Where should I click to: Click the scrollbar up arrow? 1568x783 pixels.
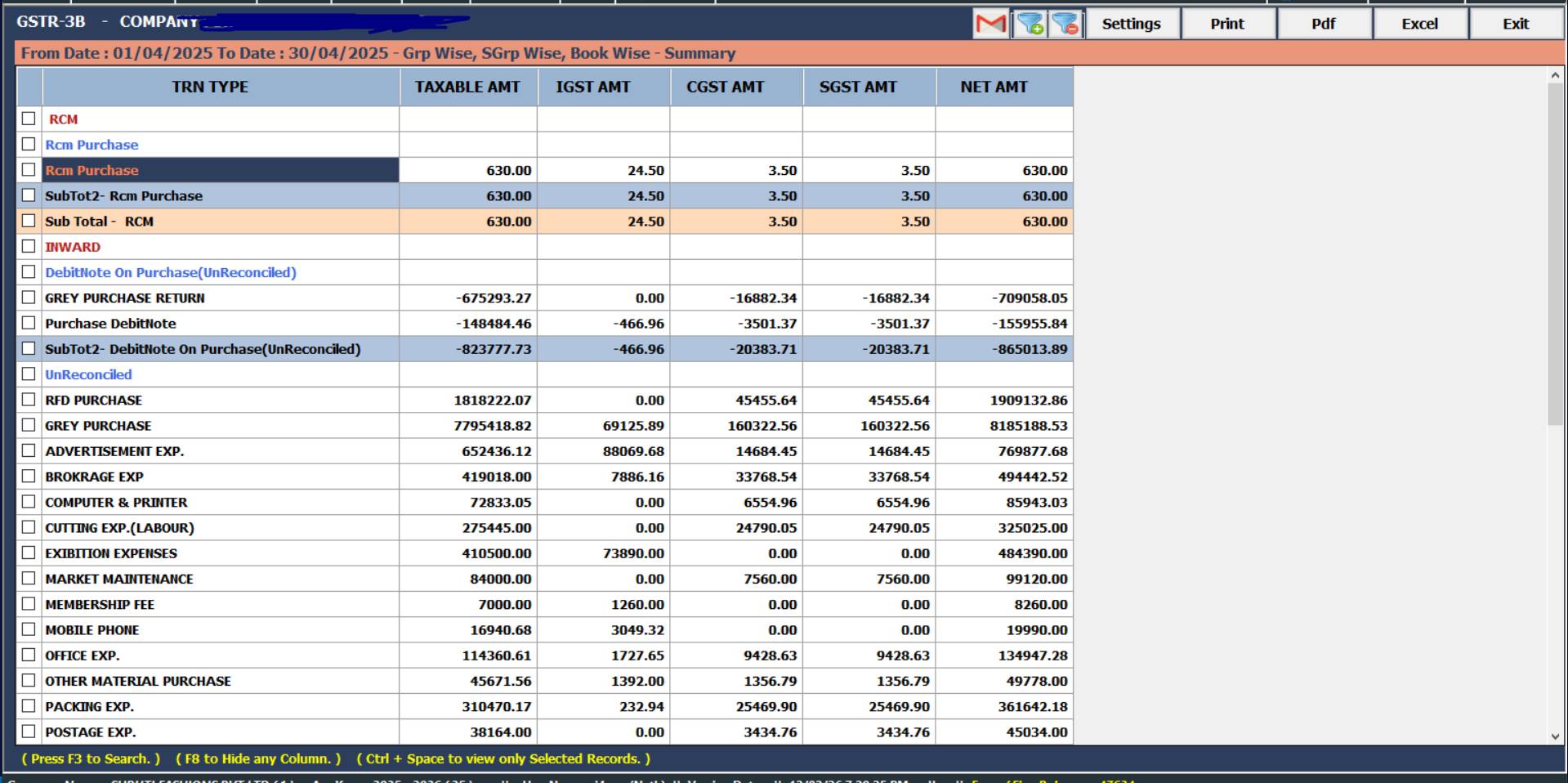[x=1553, y=75]
